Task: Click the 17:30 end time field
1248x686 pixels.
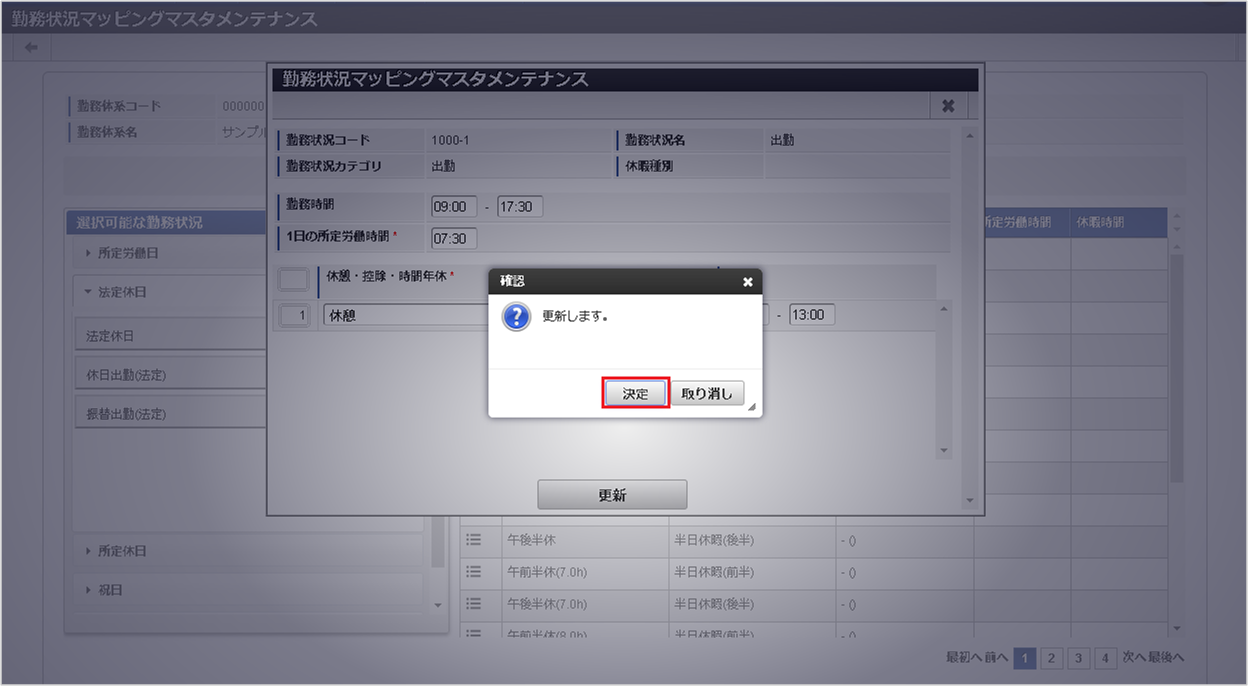Action: click(520, 207)
